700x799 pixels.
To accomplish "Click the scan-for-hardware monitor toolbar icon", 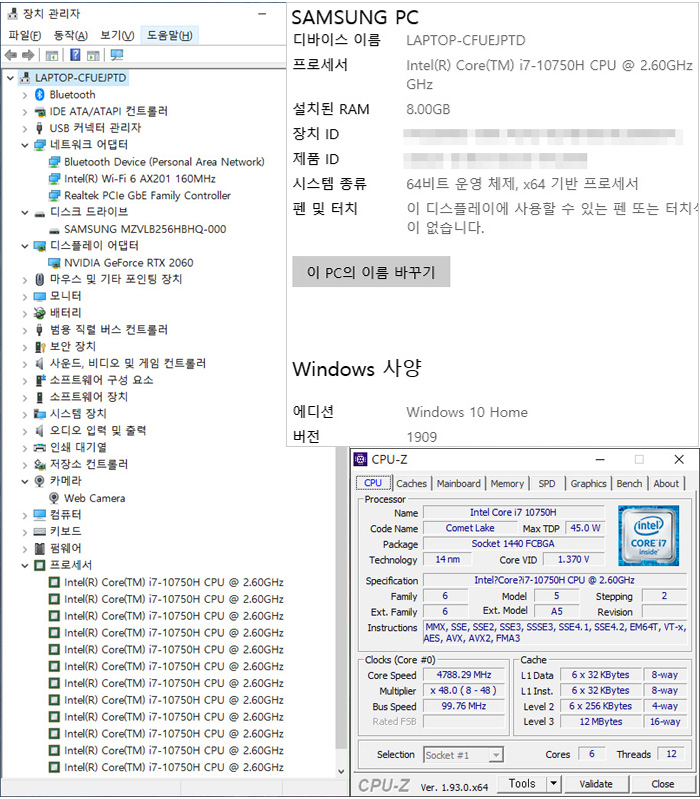I will [117, 55].
